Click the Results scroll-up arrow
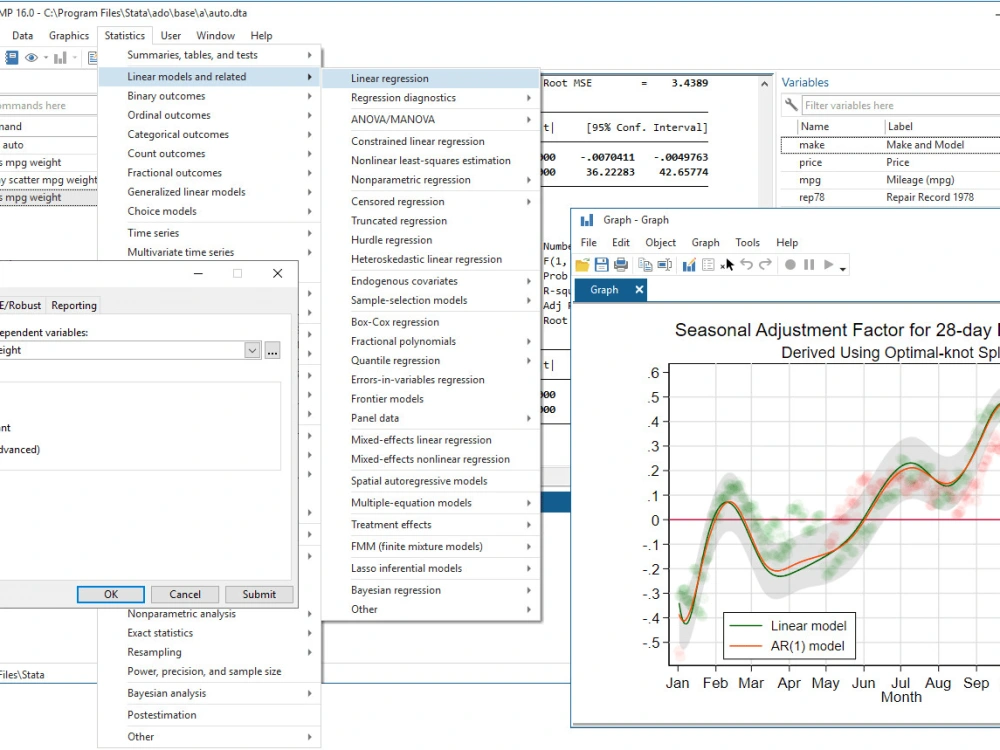Image resolution: width=1000 pixels, height=750 pixels. click(x=764, y=84)
